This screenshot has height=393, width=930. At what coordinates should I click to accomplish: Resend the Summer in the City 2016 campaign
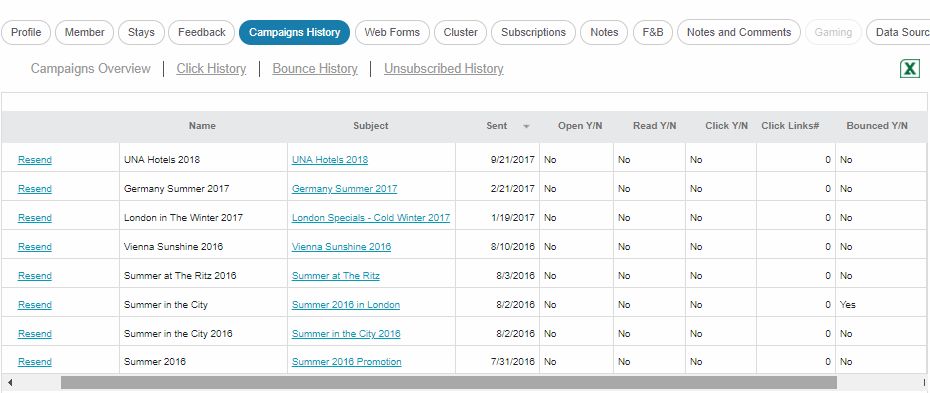click(x=34, y=334)
